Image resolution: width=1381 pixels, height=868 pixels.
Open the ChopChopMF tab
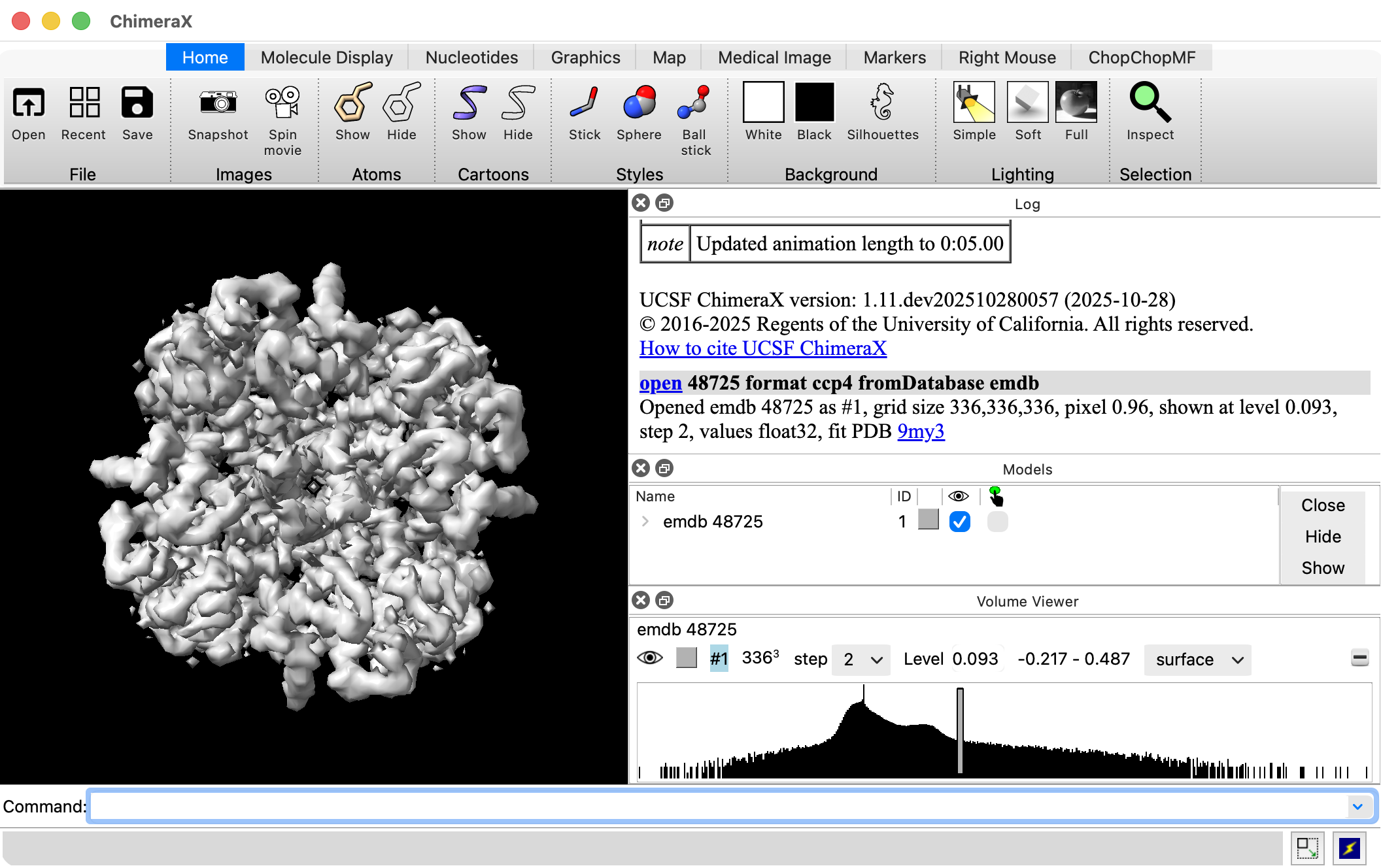1141,58
